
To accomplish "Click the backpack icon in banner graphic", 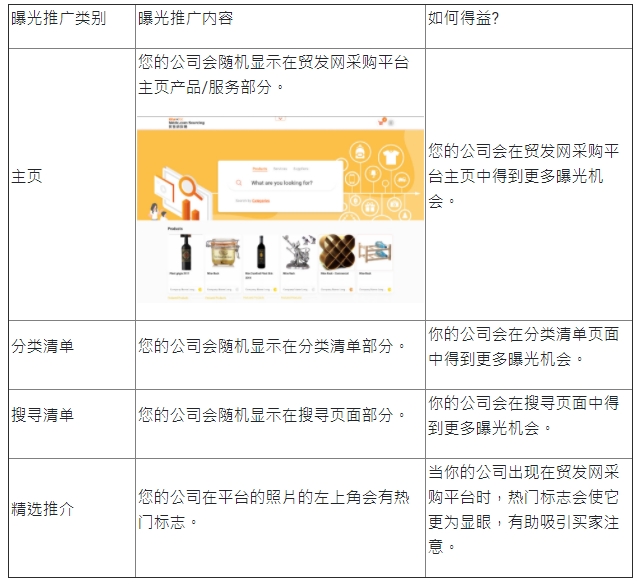I will [360, 152].
